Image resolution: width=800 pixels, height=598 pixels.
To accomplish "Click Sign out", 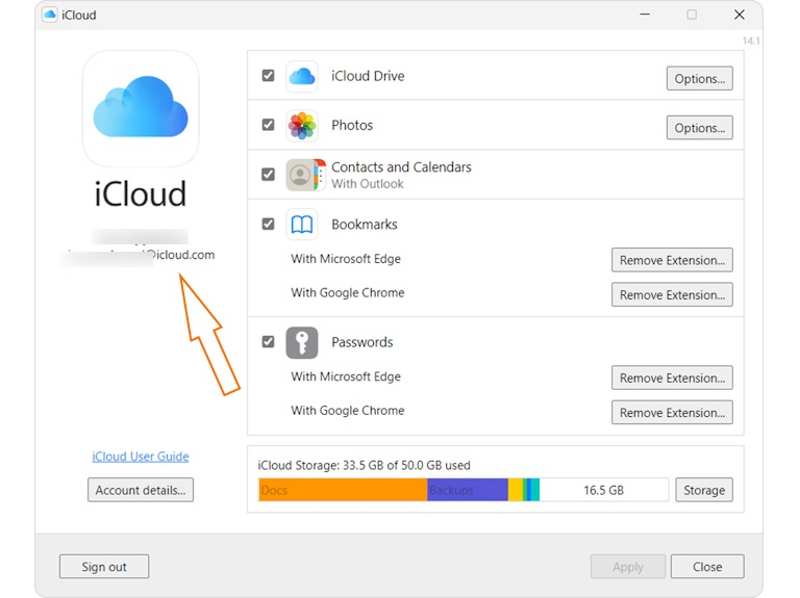I will point(104,567).
